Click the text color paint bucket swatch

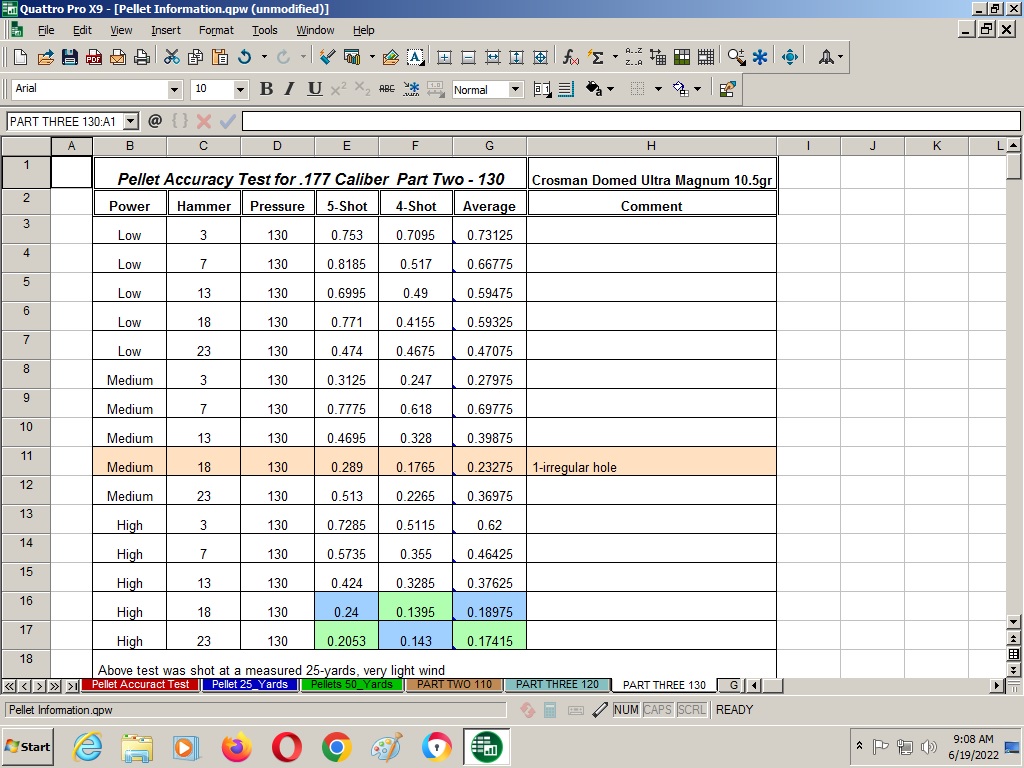click(x=593, y=89)
